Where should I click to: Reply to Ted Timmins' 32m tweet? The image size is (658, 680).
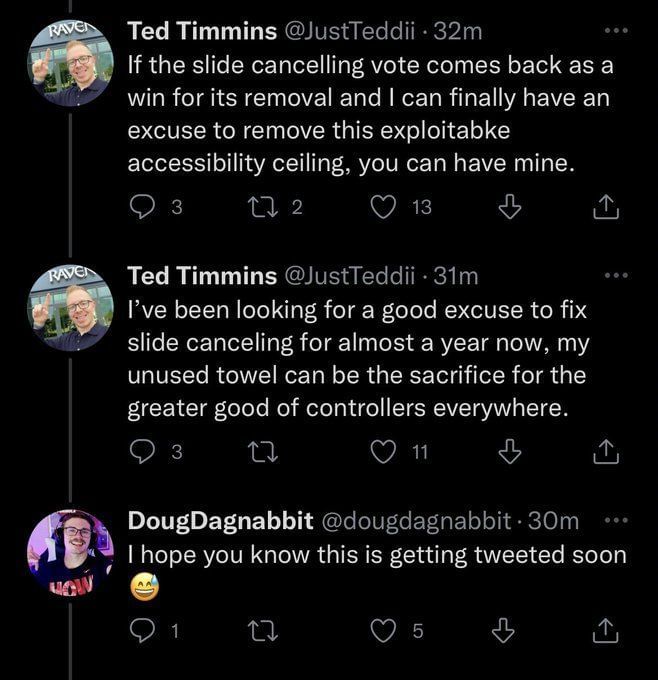pos(144,207)
